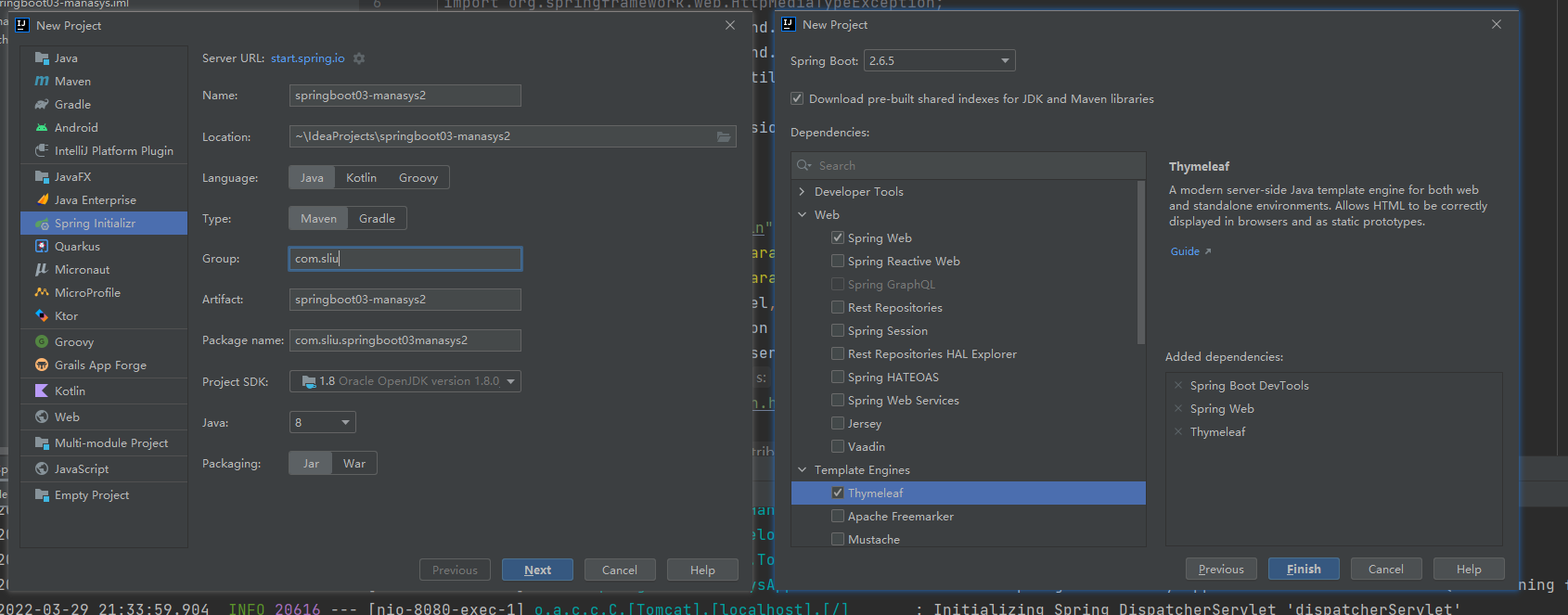Image resolution: width=1568 pixels, height=615 pixels.
Task: Select the JavaScript icon
Action: coord(42,468)
